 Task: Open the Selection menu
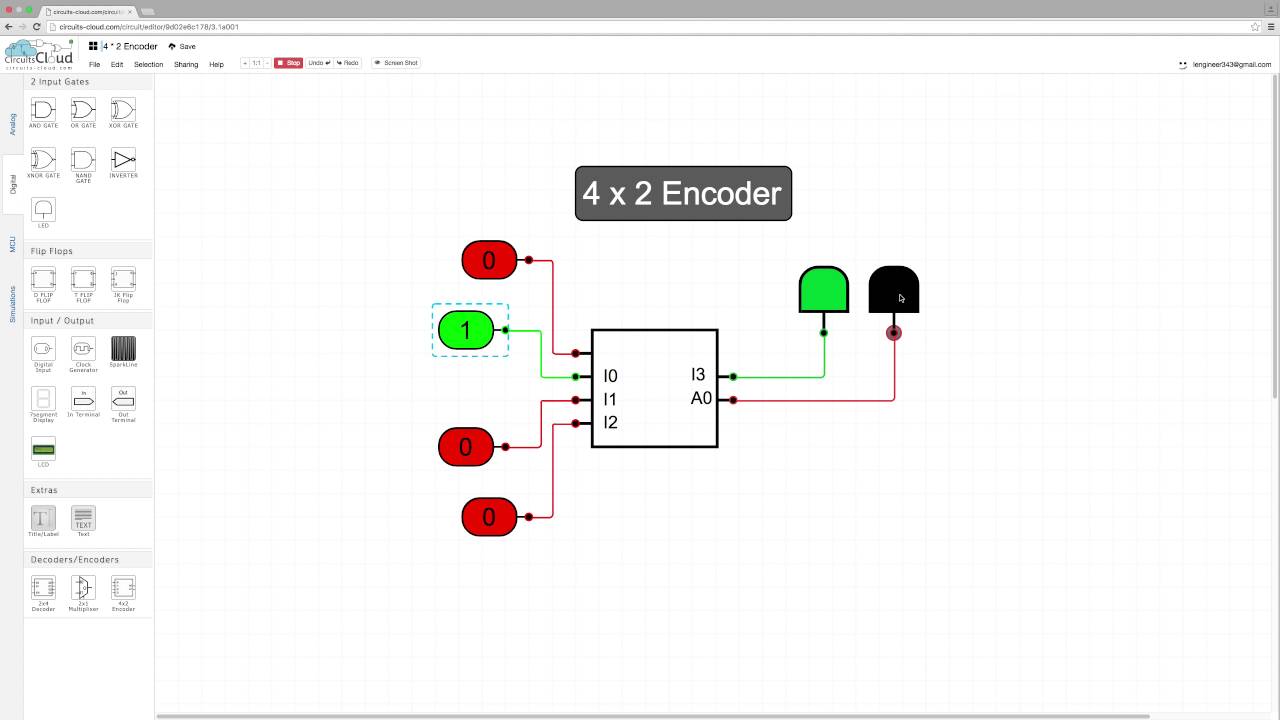(148, 64)
